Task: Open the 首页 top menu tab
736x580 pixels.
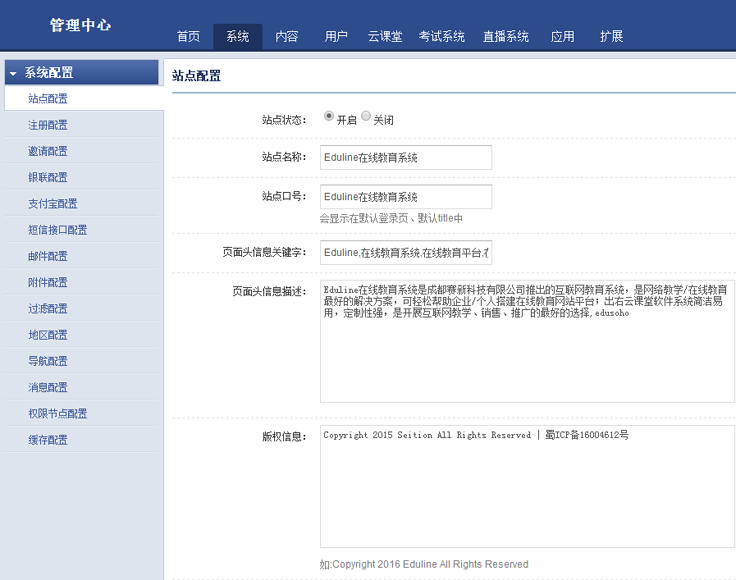Action: [188, 37]
